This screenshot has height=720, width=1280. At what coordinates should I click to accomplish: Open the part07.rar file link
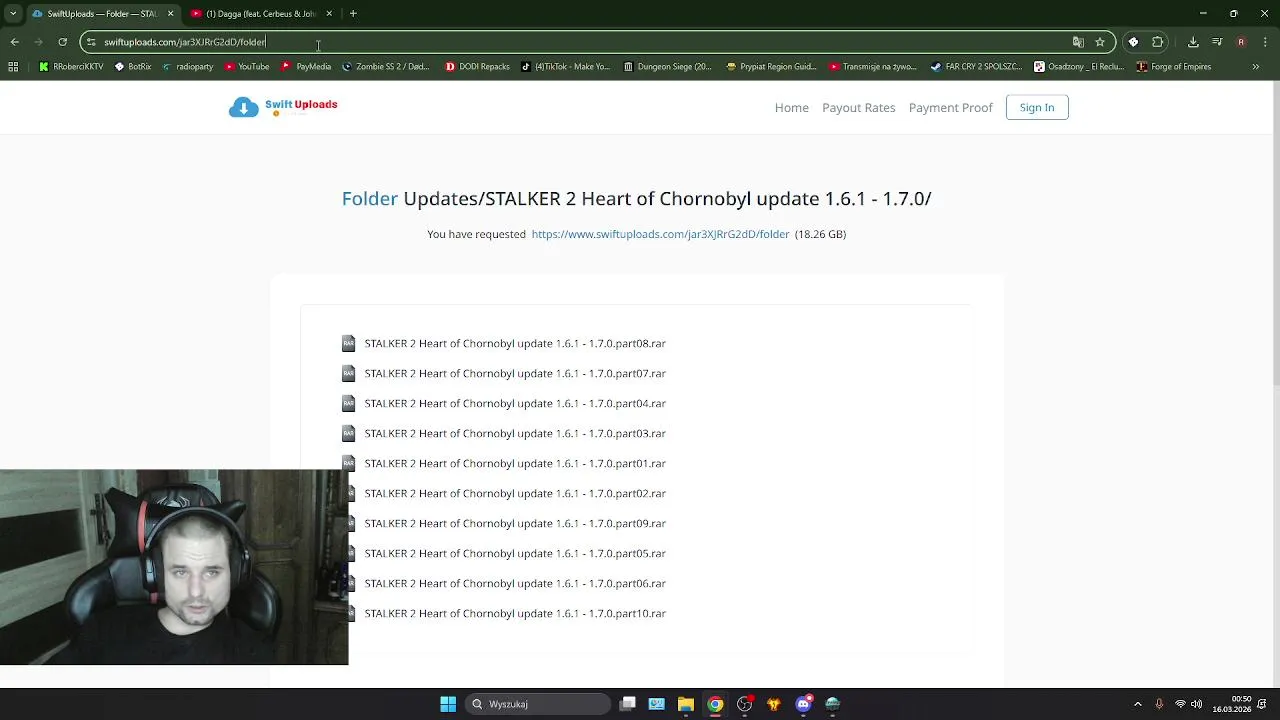pos(515,373)
